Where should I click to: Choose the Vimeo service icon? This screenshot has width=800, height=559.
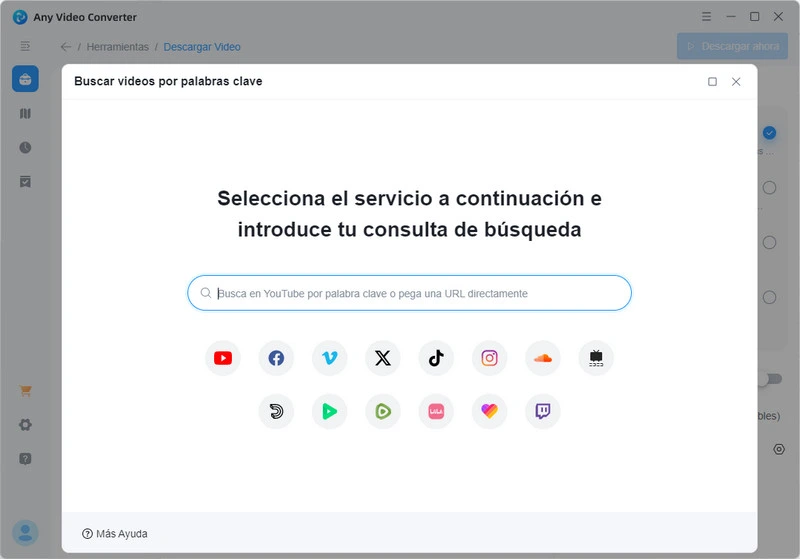[330, 358]
